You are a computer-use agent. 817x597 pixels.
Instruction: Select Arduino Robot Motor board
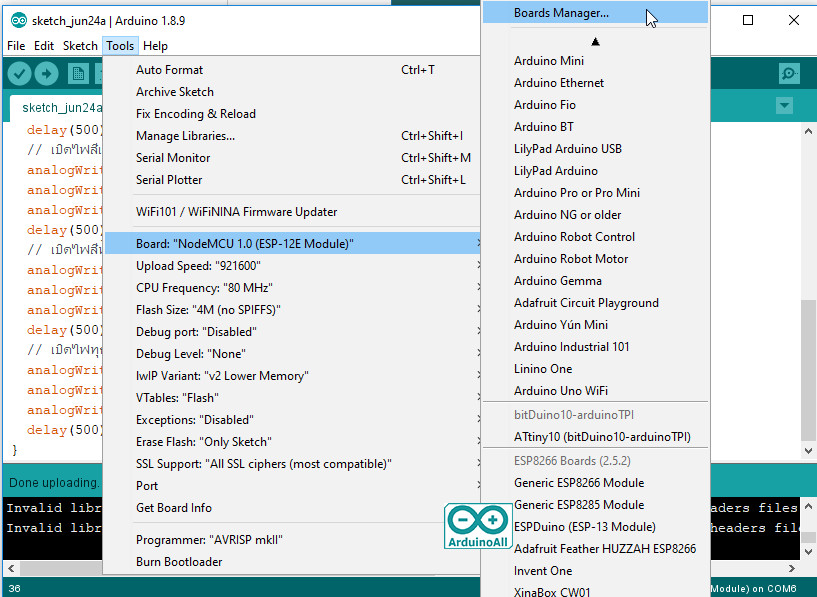(x=595, y=259)
